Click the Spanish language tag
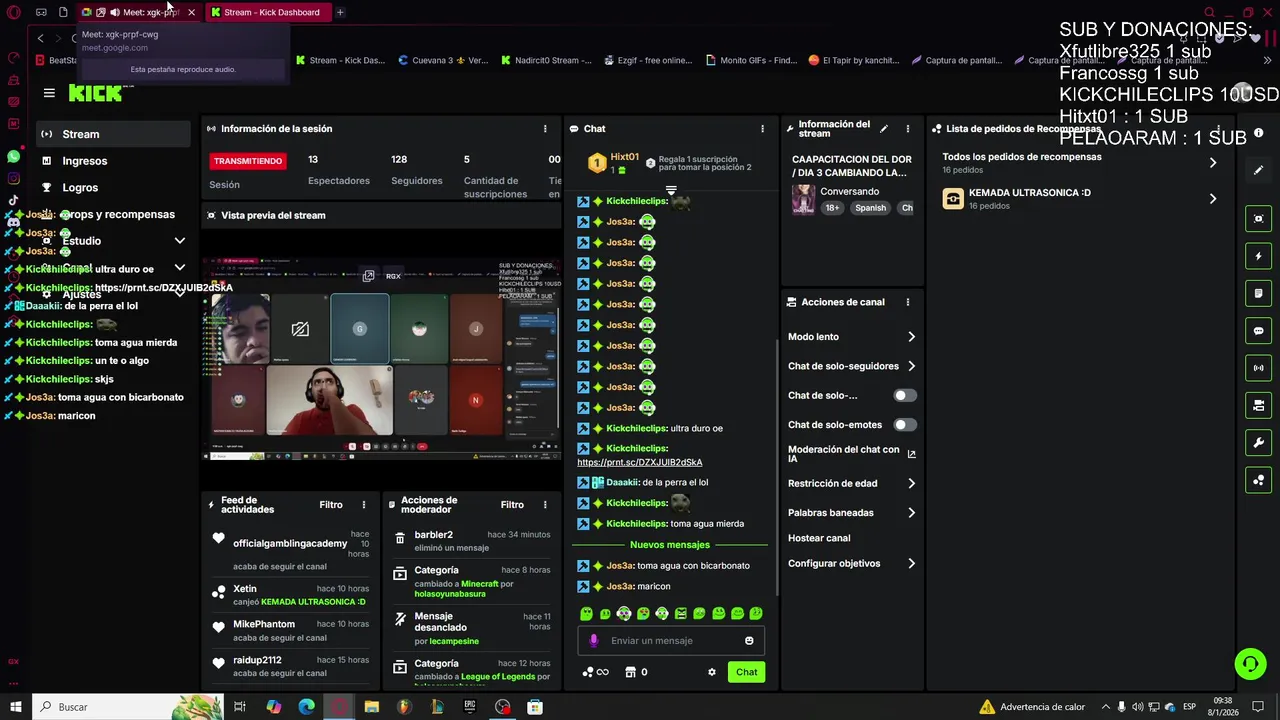 (870, 208)
